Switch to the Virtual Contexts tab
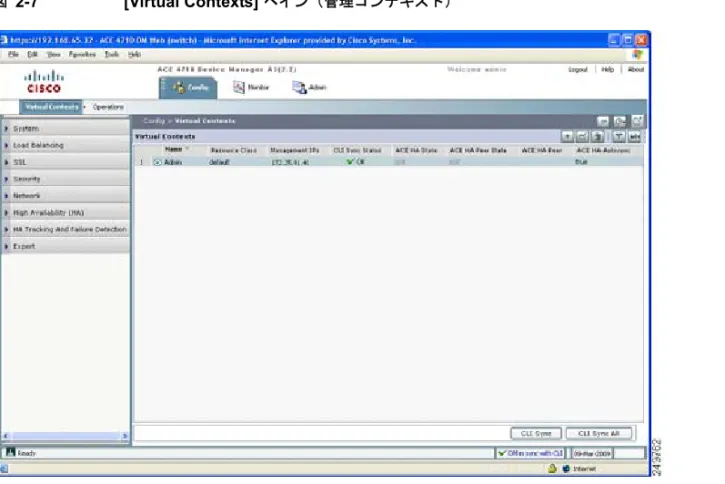Viewport: 725px width, 484px height. (x=51, y=107)
